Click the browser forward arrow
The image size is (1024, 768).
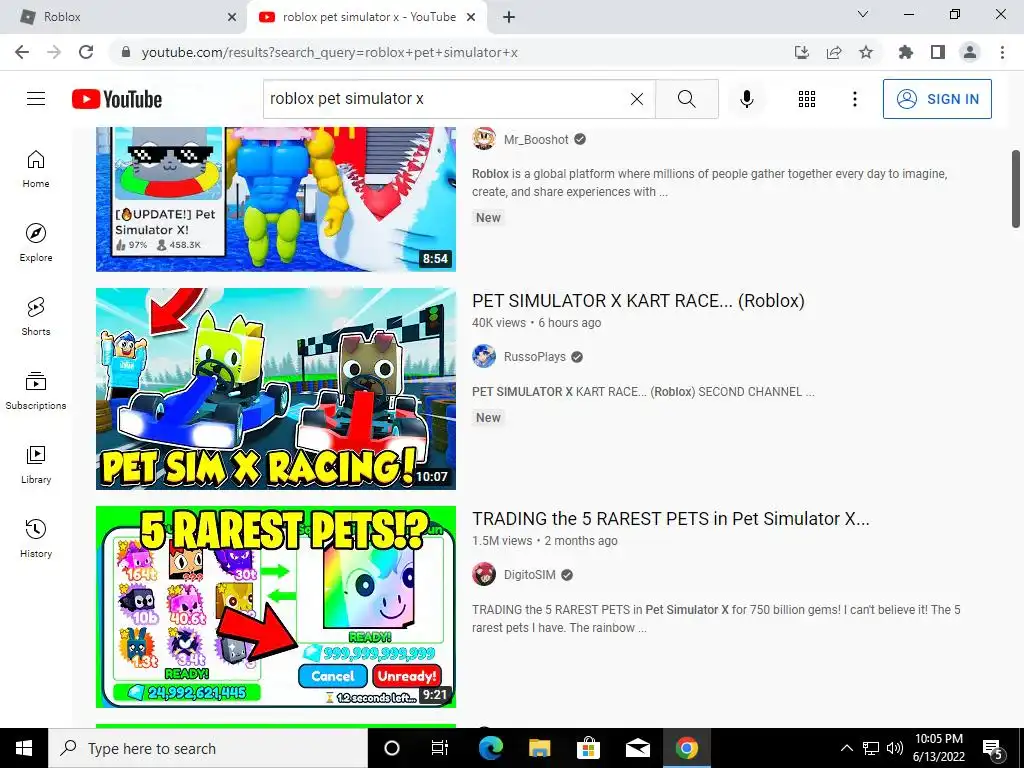tap(54, 52)
